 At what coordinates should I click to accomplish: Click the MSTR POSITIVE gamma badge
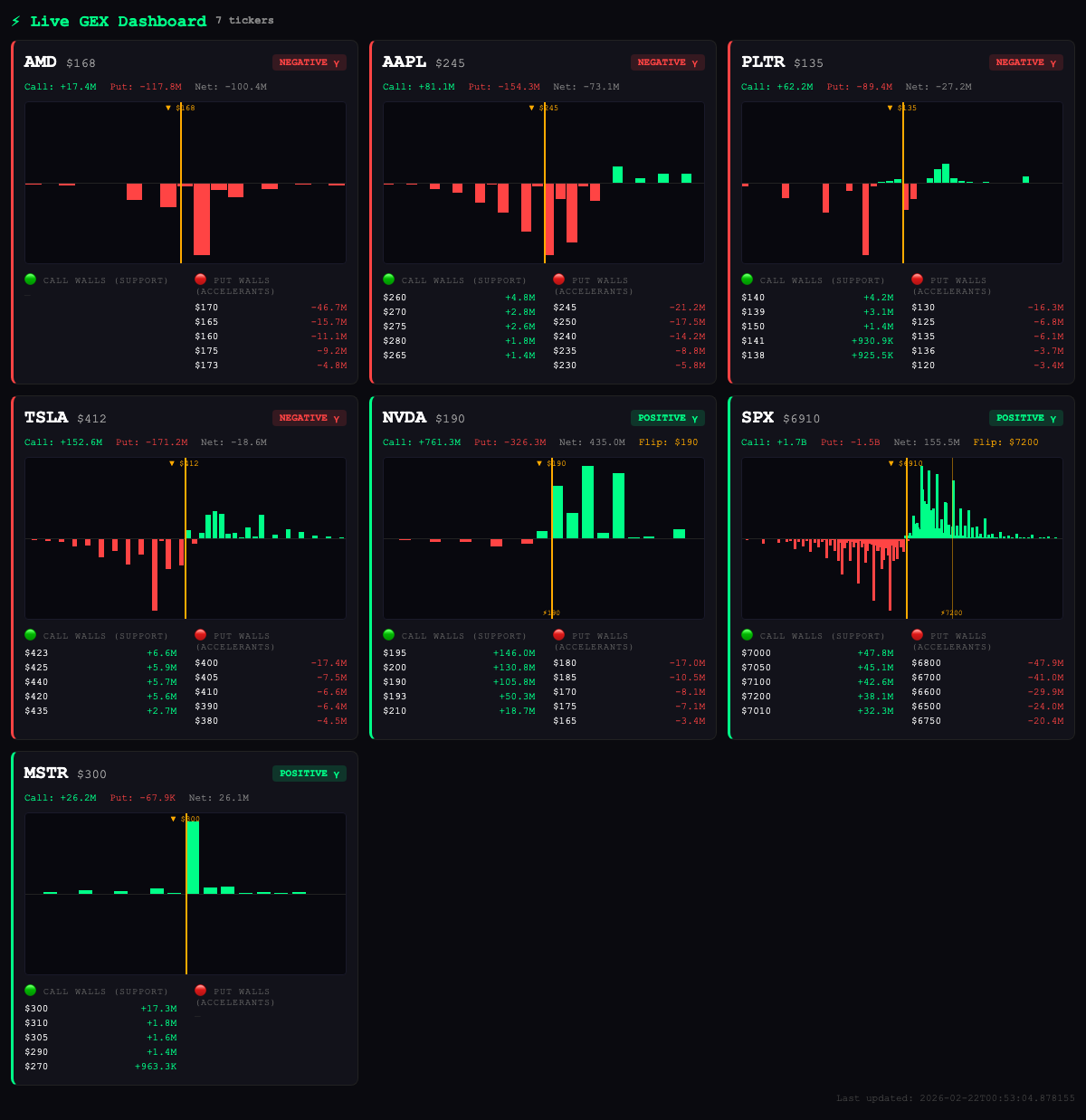[309, 774]
